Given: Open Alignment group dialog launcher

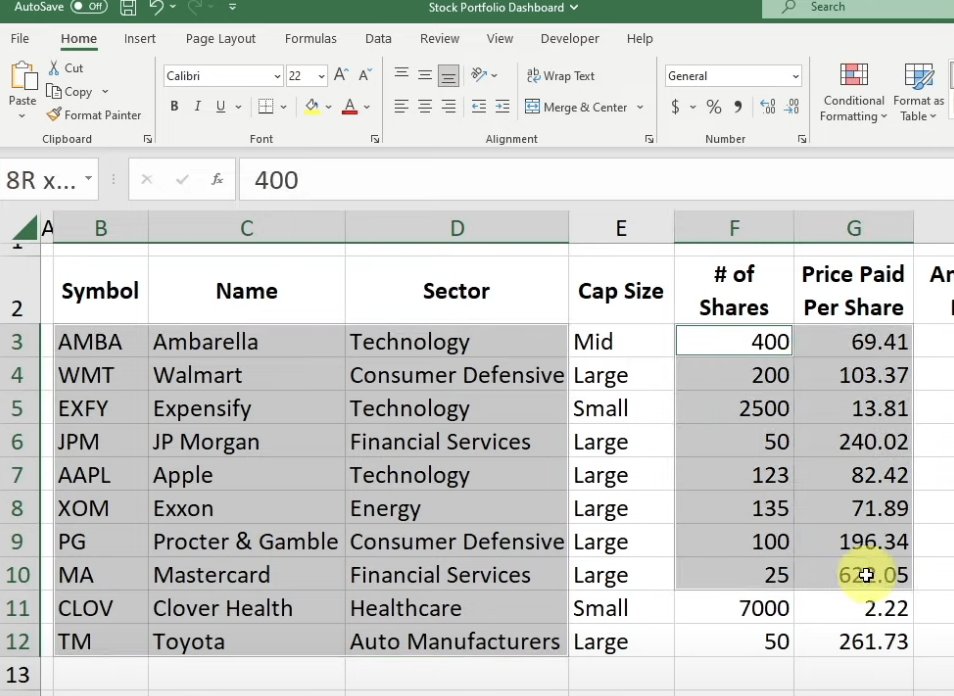Looking at the screenshot, I should pos(649,139).
